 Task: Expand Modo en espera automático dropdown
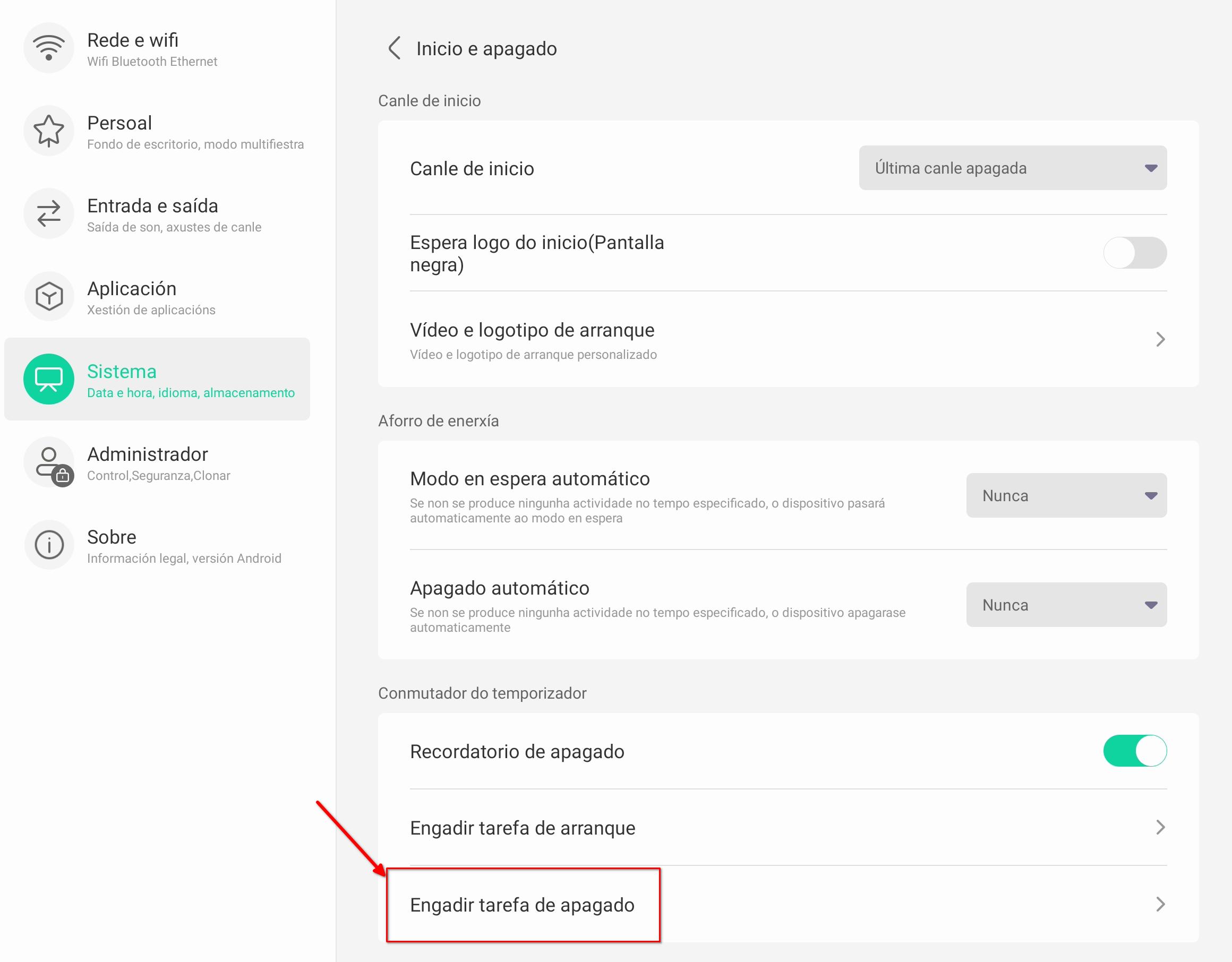(x=1066, y=496)
